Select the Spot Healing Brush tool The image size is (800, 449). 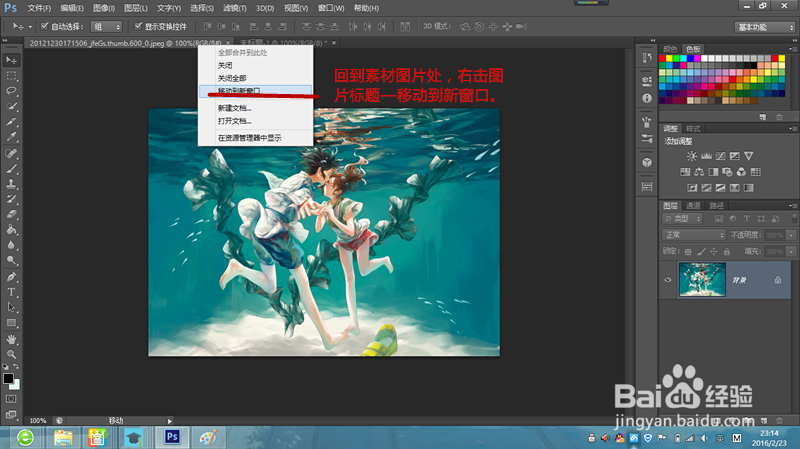(11, 153)
